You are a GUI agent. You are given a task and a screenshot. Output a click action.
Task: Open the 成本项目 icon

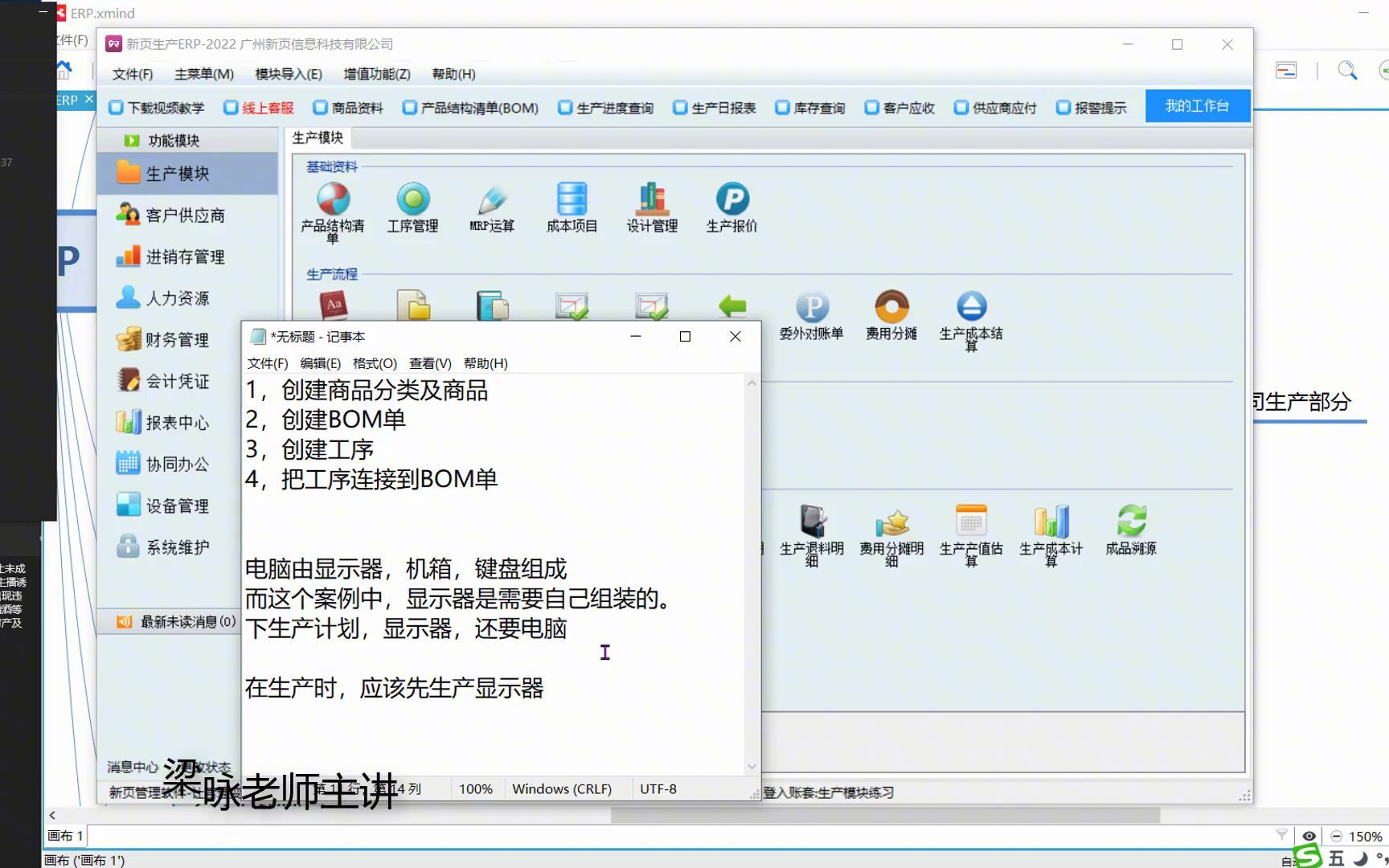572,208
